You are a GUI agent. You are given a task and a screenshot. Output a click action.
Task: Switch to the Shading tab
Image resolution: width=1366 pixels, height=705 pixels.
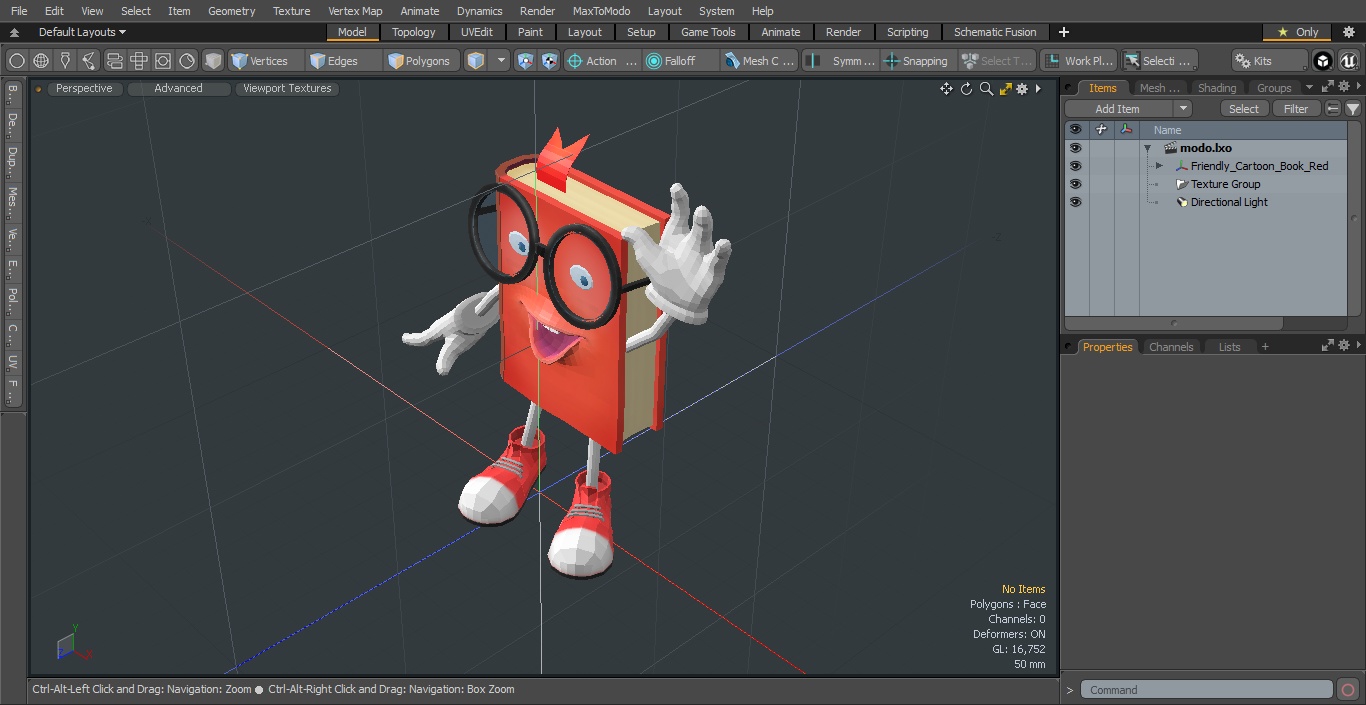1217,88
